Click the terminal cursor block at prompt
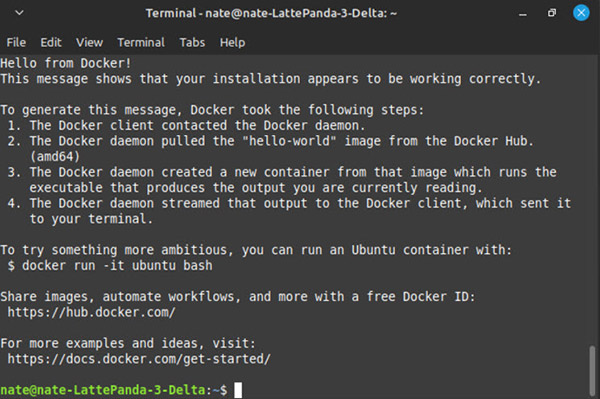The image size is (600, 399). point(238,390)
